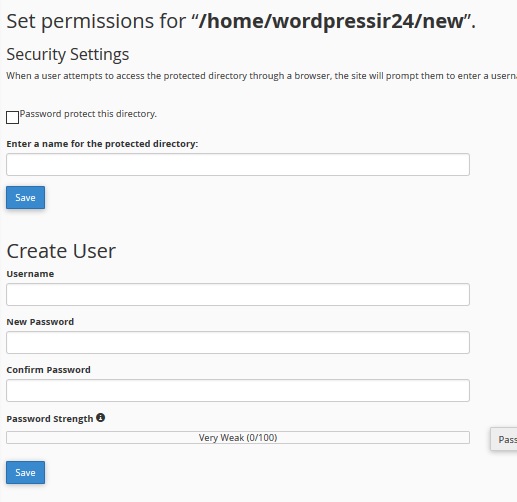Click the Create User heading
517x502 pixels.
(61, 251)
